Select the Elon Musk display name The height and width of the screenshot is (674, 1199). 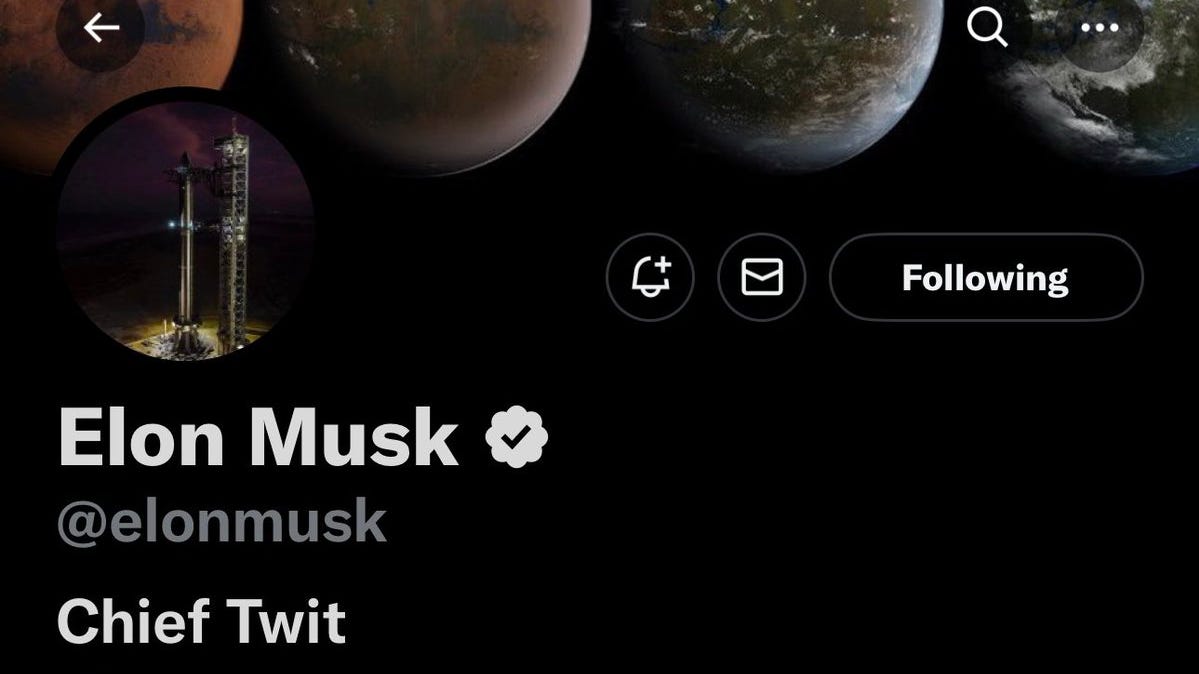(x=258, y=437)
